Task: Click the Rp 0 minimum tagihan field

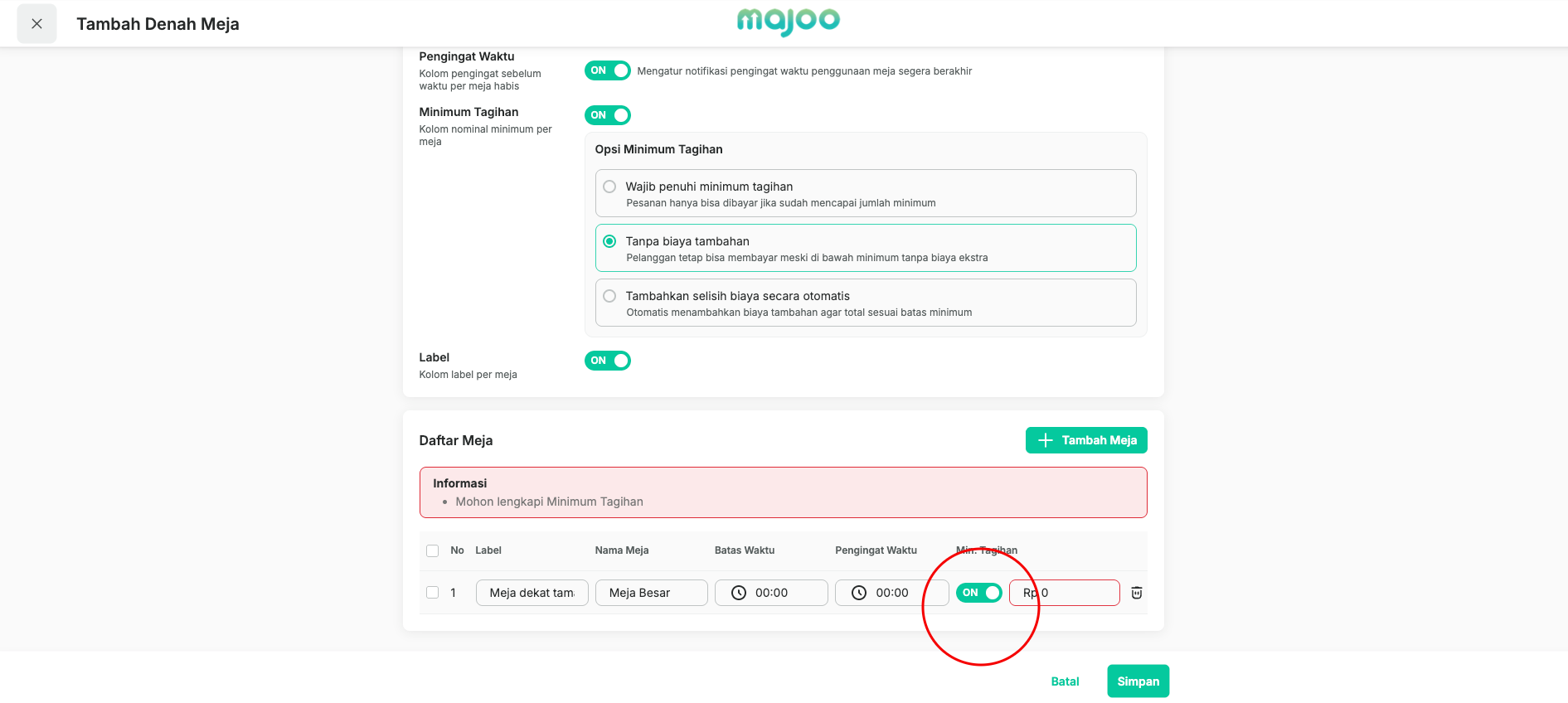Action: point(1065,593)
